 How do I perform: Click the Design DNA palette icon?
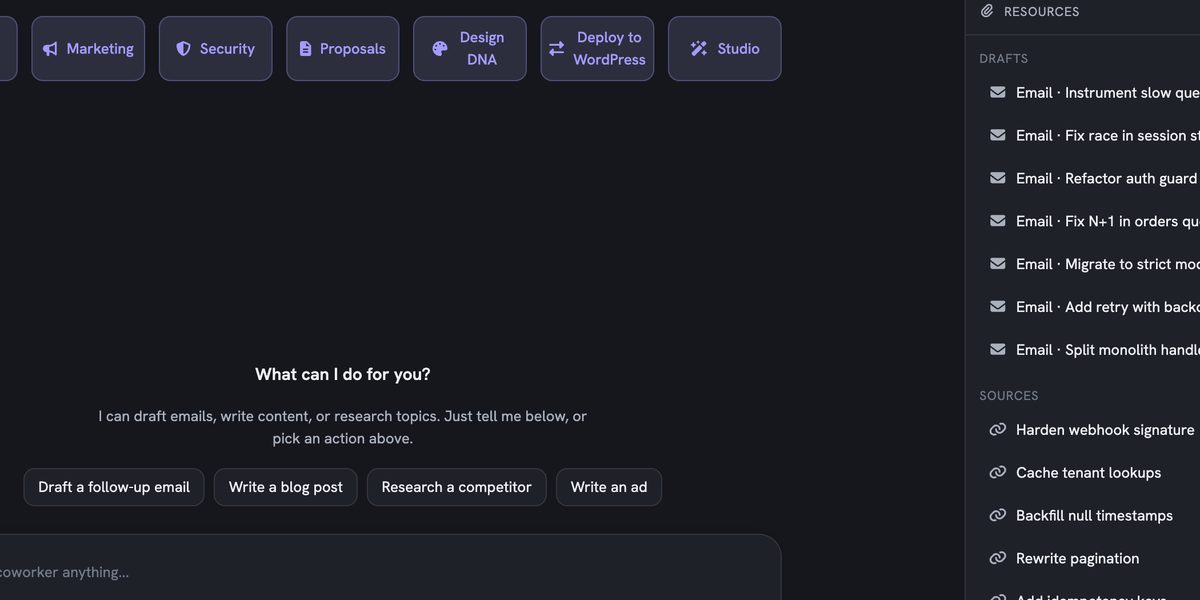click(440, 49)
